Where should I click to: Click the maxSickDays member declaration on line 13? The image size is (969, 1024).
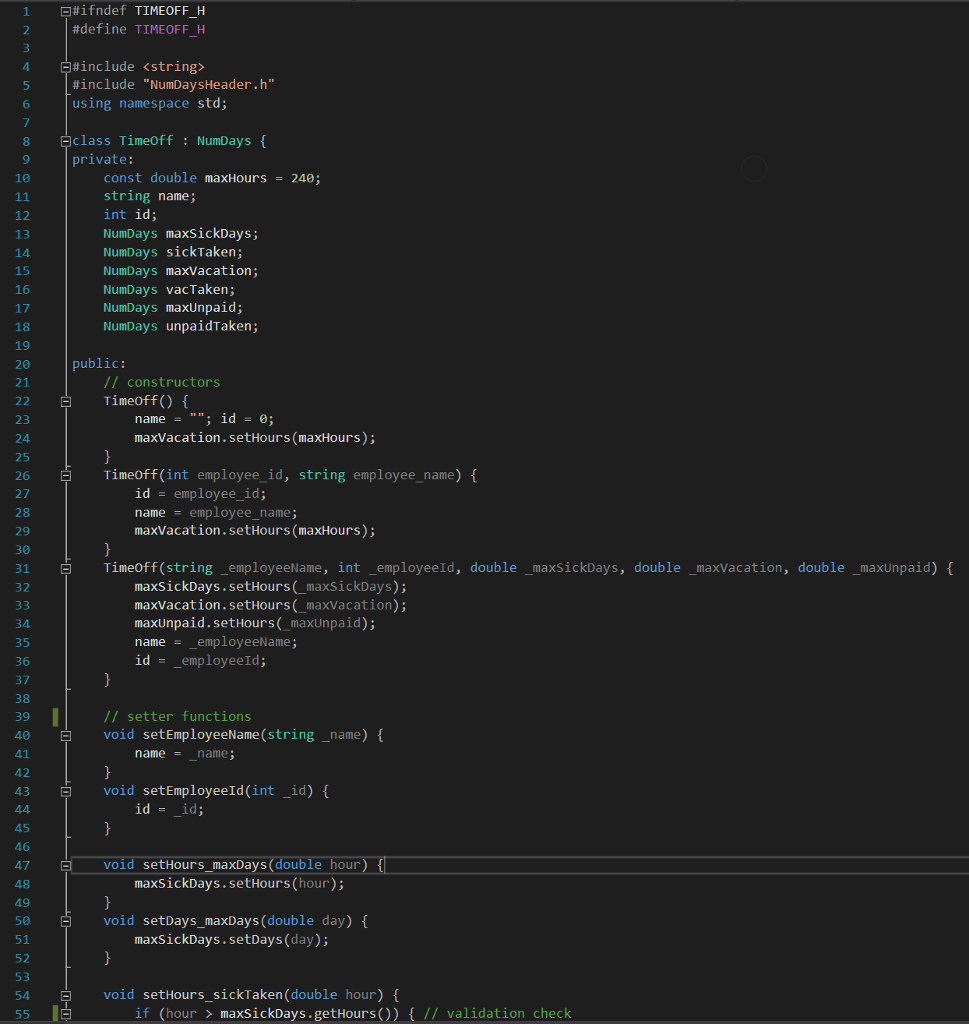[181, 234]
